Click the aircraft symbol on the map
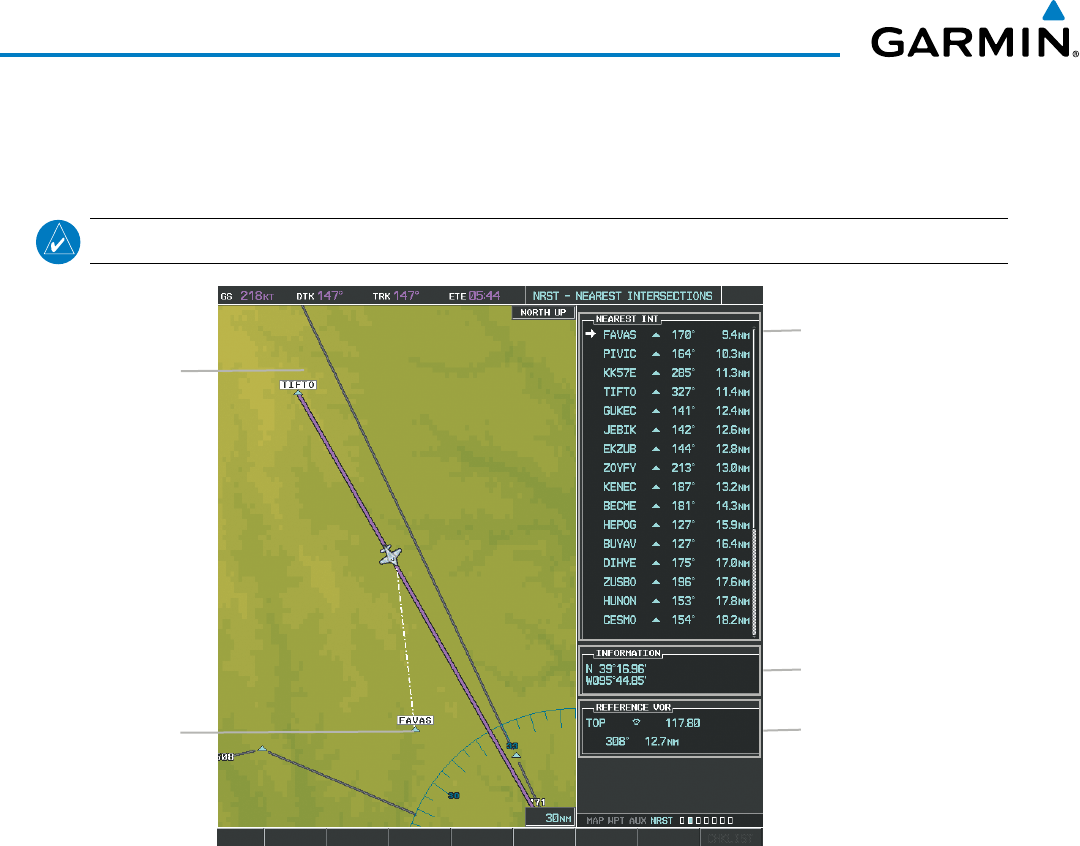Image resolution: width=1080 pixels, height=846 pixels. pyautogui.click(x=391, y=555)
